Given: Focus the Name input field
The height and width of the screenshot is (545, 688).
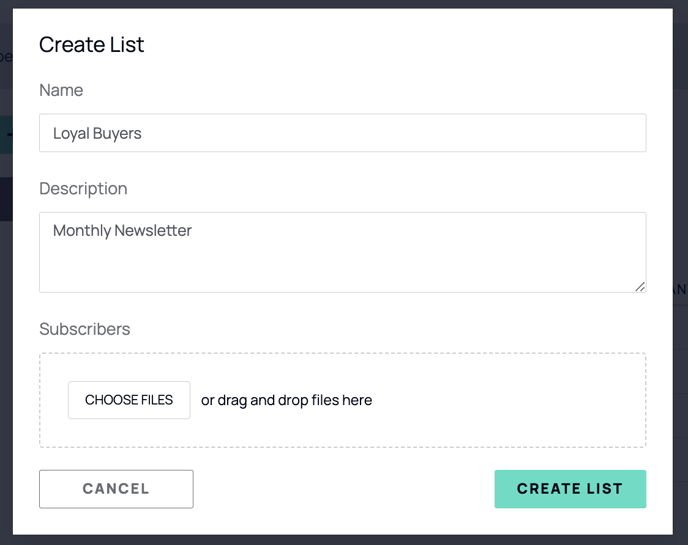Looking at the screenshot, I should click(x=343, y=133).
